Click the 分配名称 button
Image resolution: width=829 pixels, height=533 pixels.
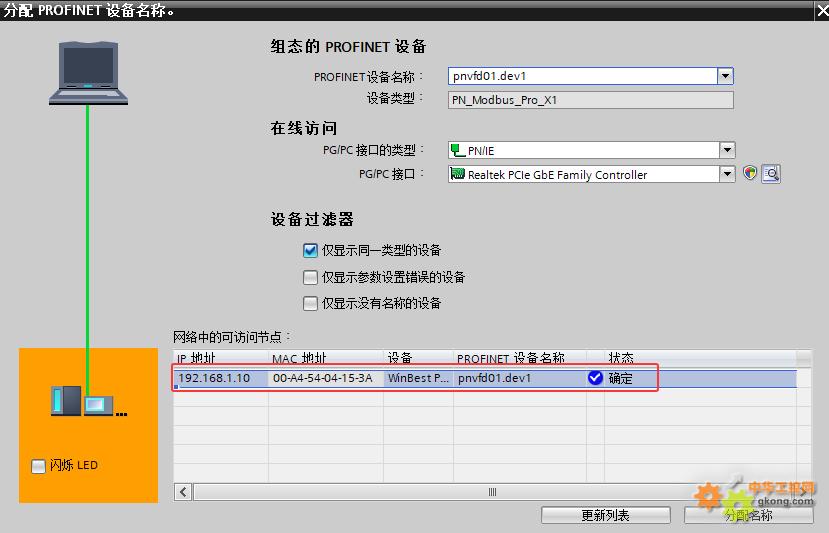tap(748, 515)
